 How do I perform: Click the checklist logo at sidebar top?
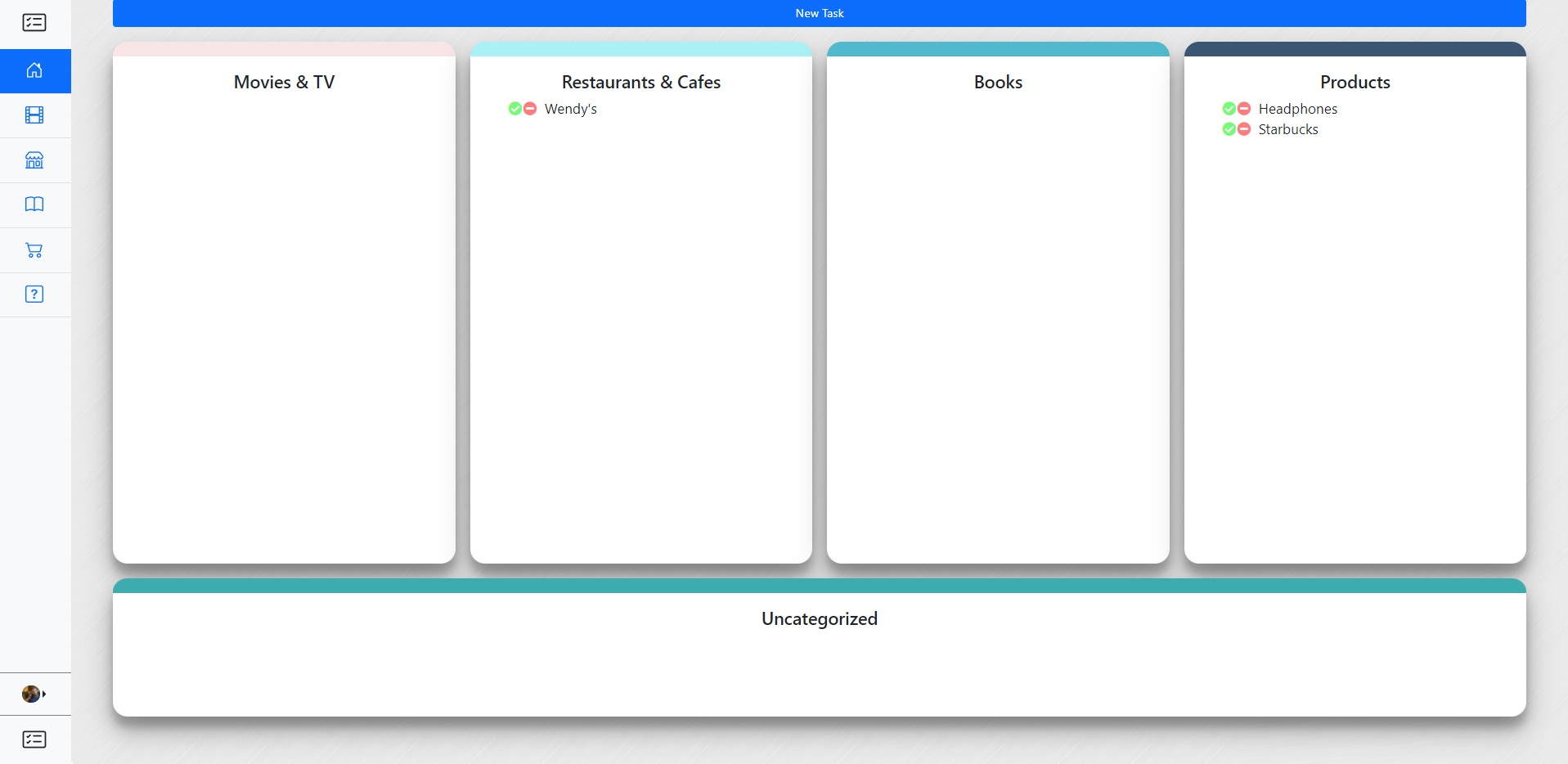[x=34, y=23]
